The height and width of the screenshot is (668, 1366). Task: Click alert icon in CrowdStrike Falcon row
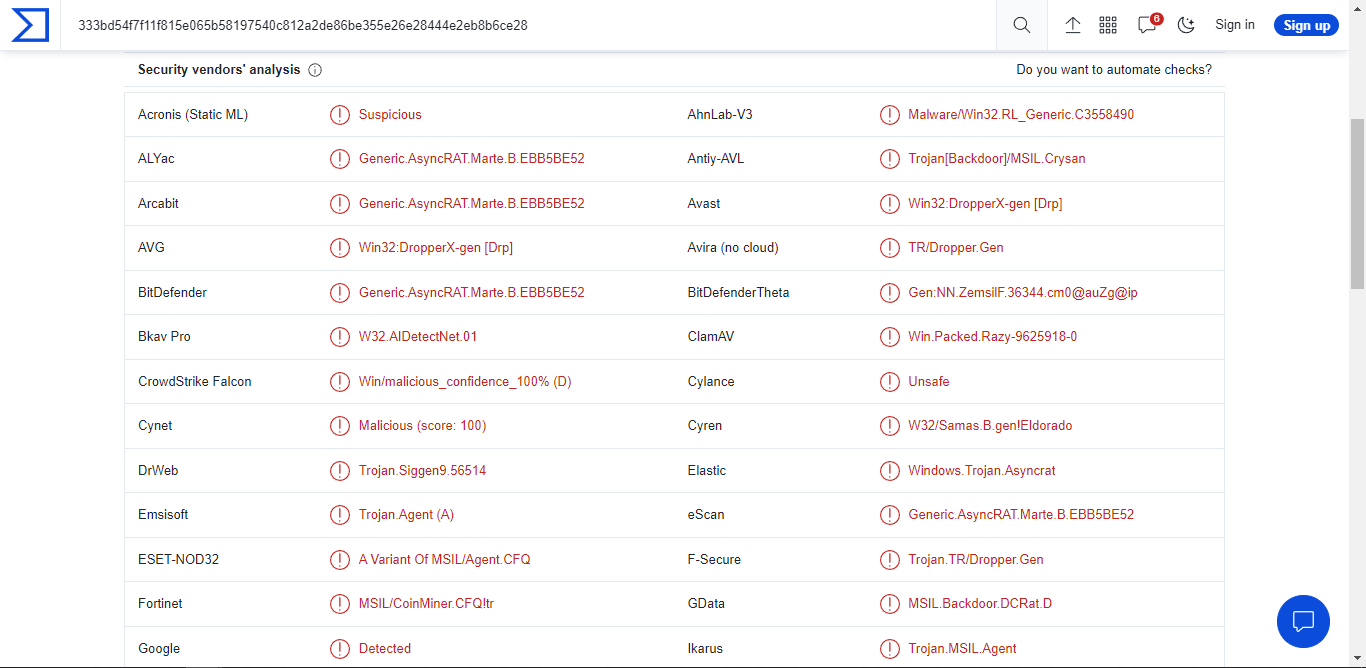340,382
